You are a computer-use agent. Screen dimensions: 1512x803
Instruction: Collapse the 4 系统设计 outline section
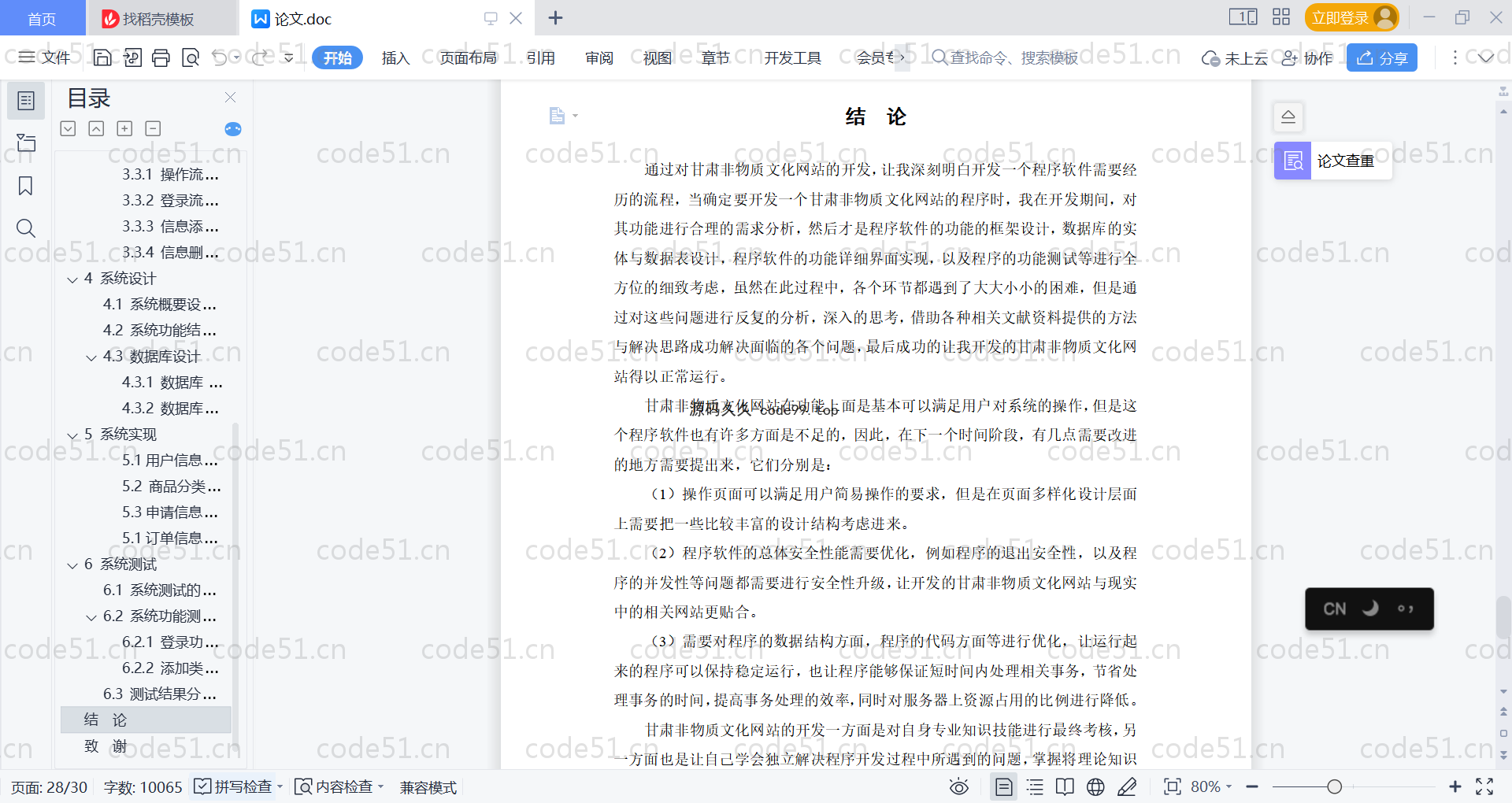coord(72,279)
